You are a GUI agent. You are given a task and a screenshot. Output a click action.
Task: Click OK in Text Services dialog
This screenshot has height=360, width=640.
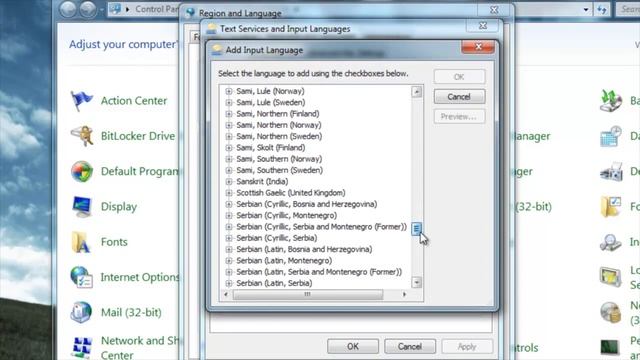point(353,347)
